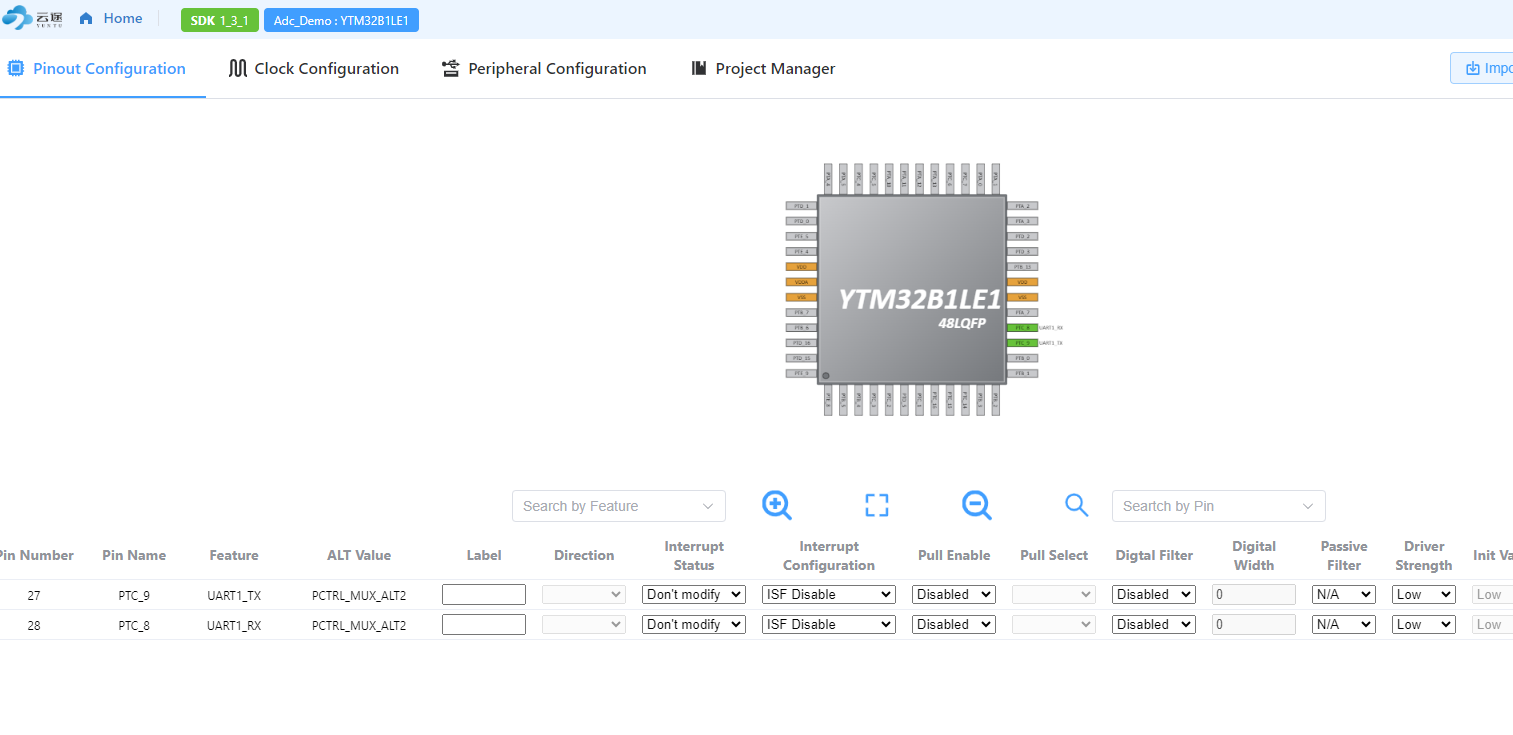Click the Adc_Demo : YTM32B1LE1 project badge
The width and height of the screenshot is (1513, 735).
(x=341, y=20)
